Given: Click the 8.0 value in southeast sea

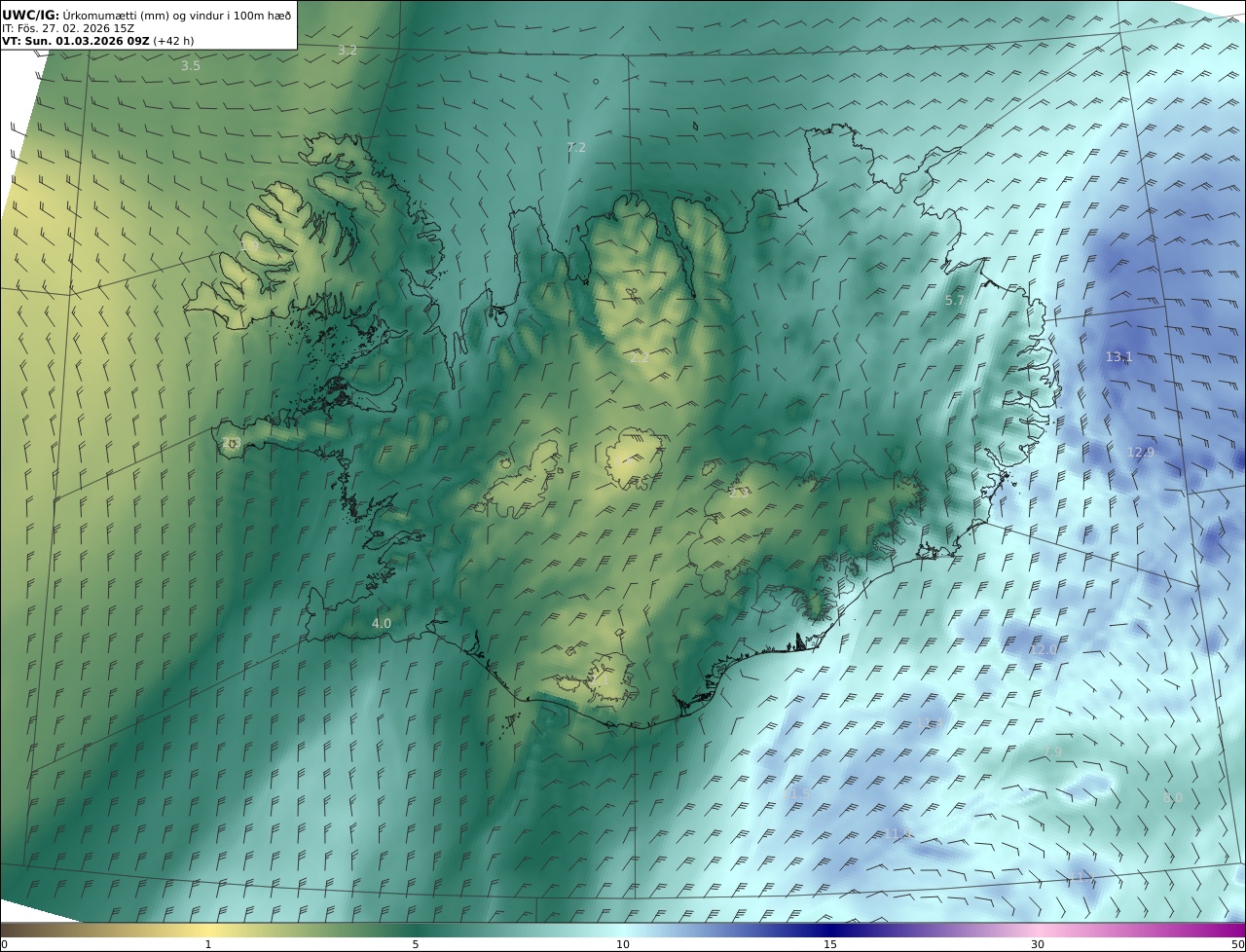Looking at the screenshot, I should (1173, 797).
